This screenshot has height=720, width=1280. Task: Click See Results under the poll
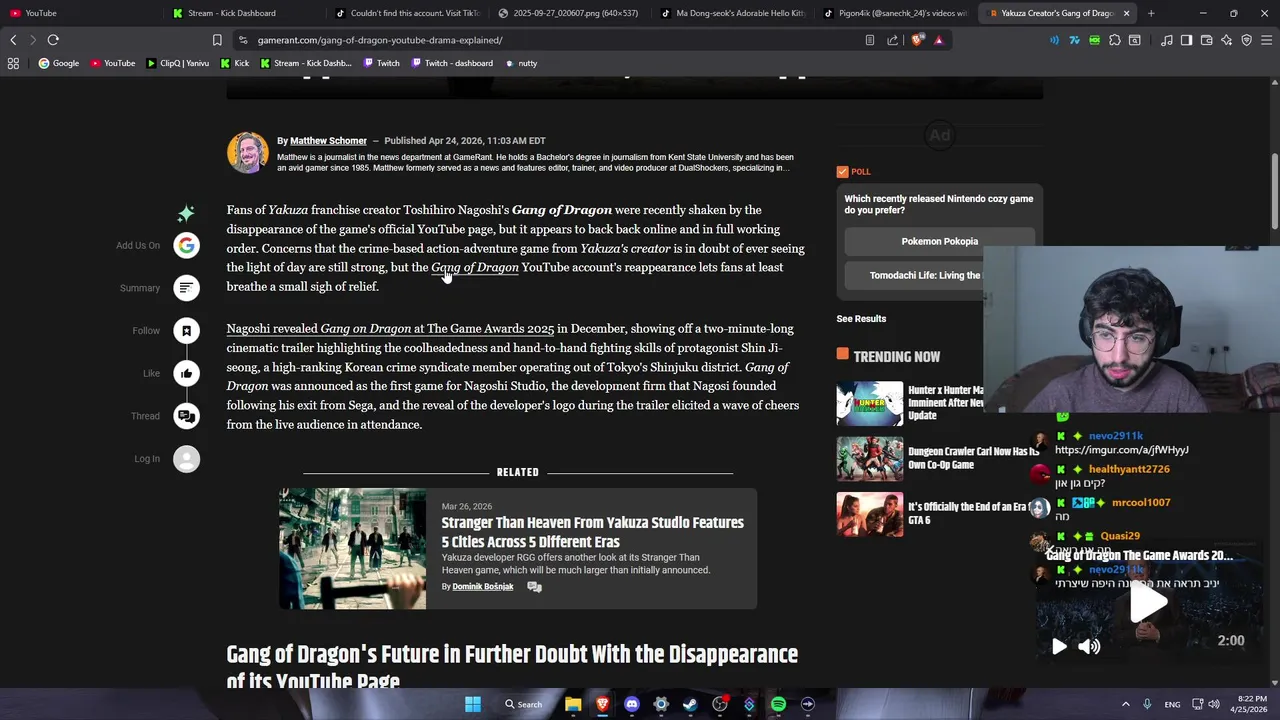(861, 318)
